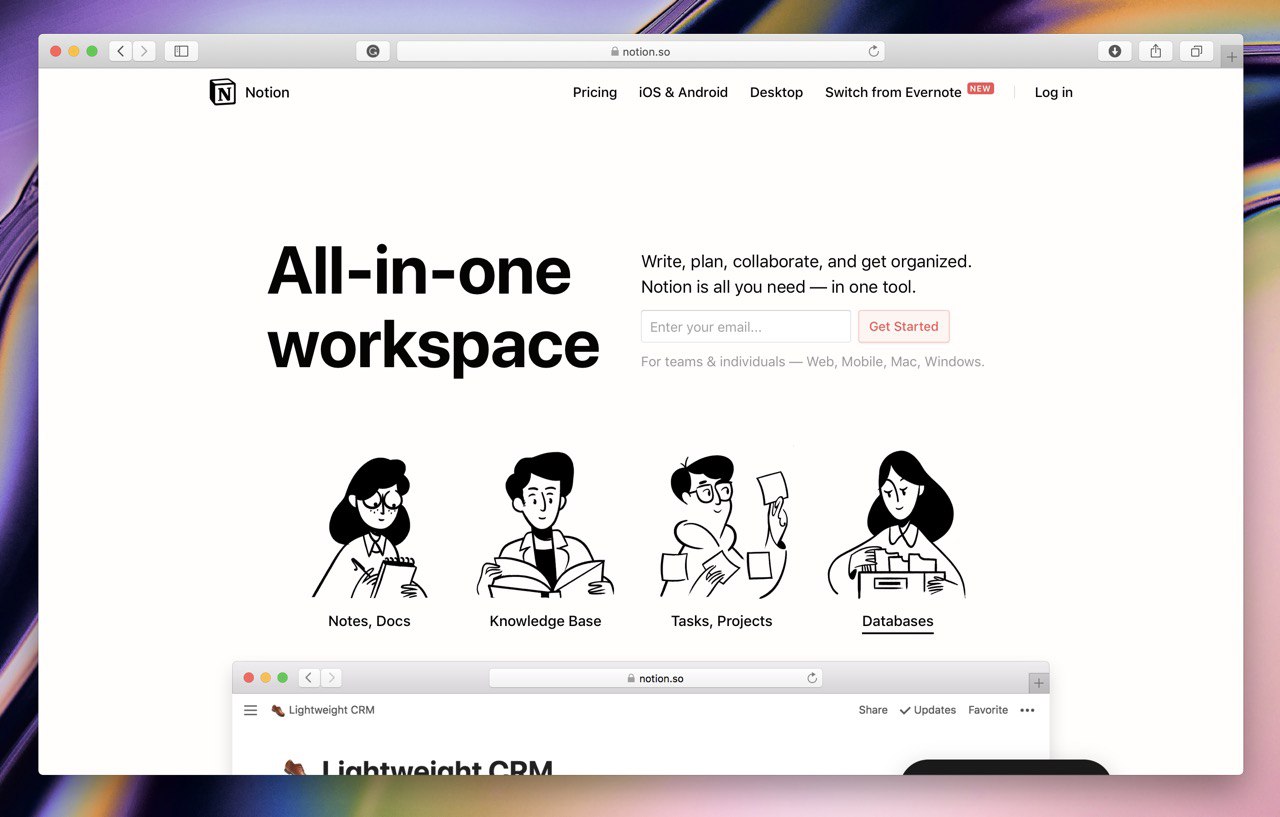The height and width of the screenshot is (817, 1280).
Task: Click the large Lightweight CRM heading
Action: [437, 768]
